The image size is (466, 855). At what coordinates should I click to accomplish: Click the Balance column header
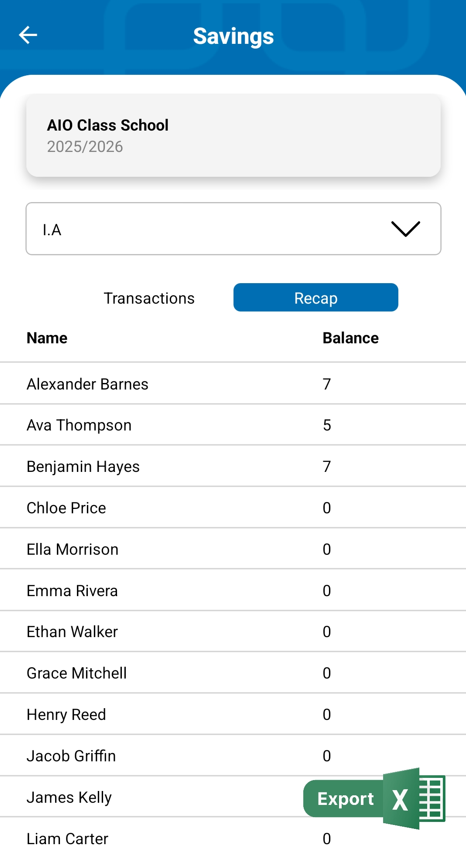(350, 338)
